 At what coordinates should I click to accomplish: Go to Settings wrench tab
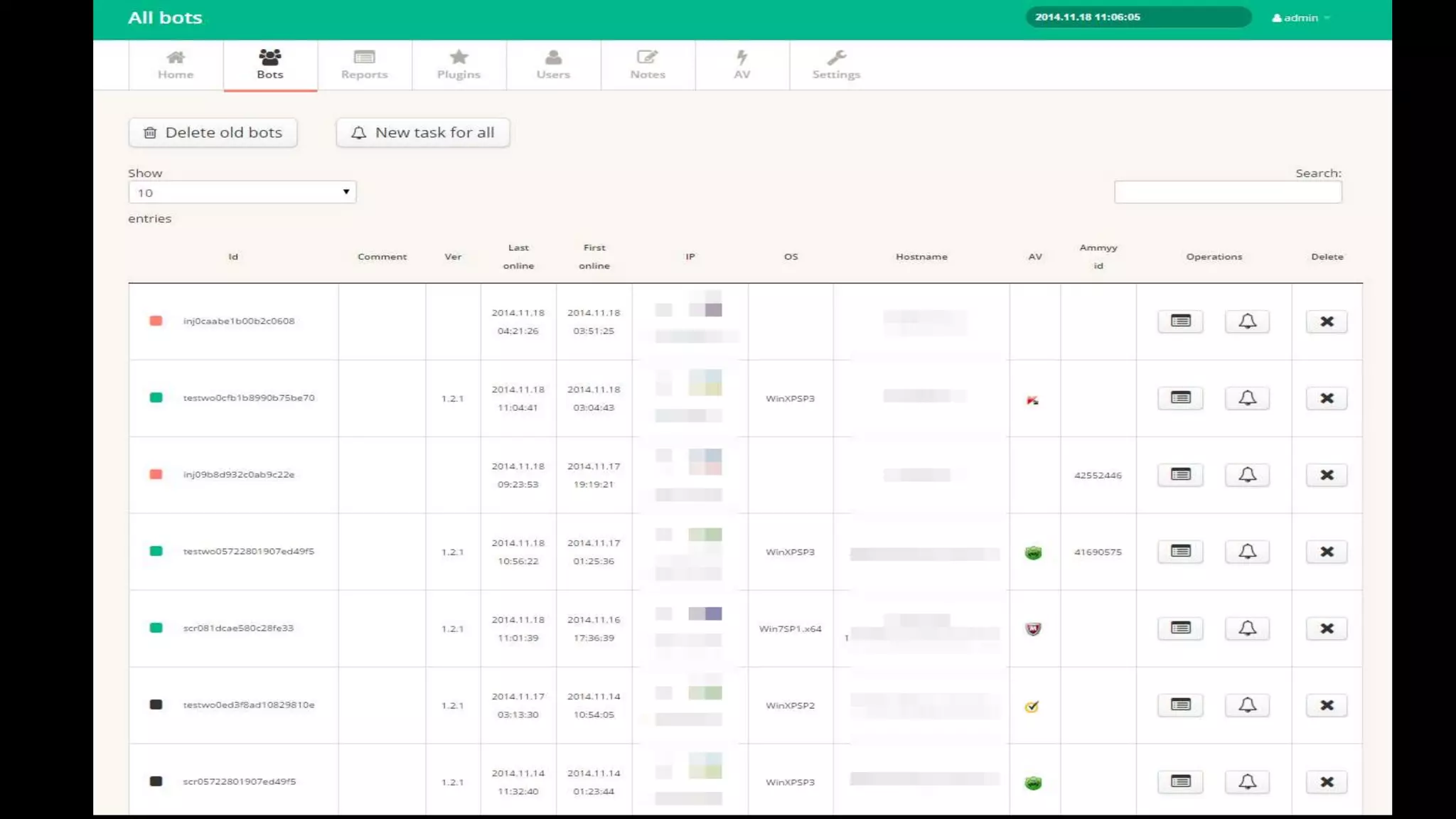[836, 65]
